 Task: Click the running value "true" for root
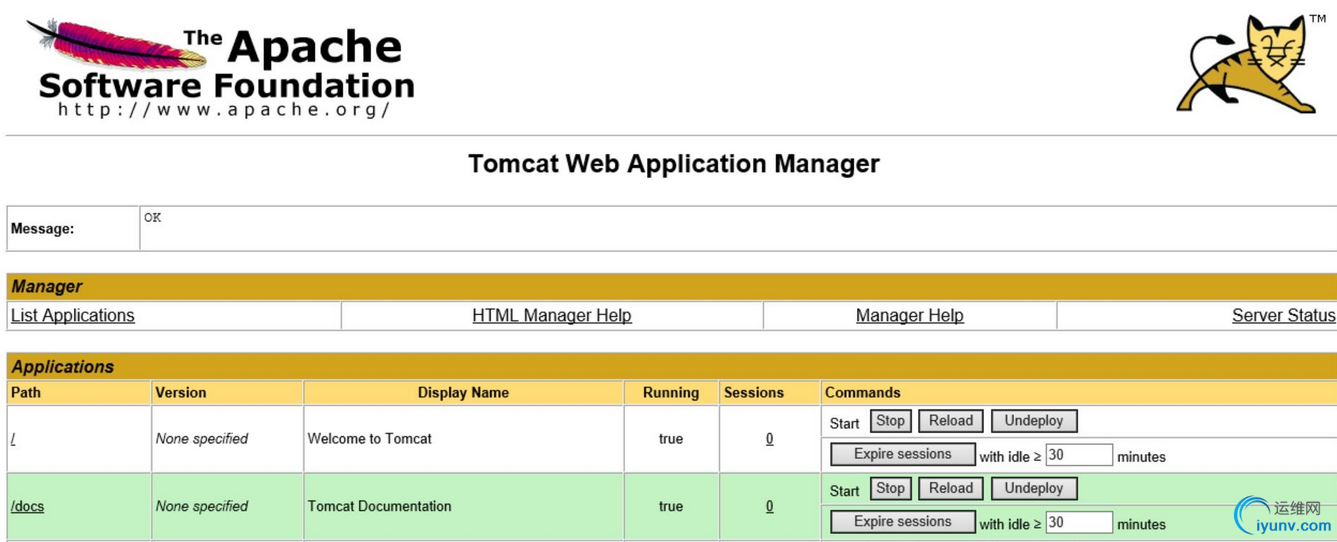[x=671, y=438]
